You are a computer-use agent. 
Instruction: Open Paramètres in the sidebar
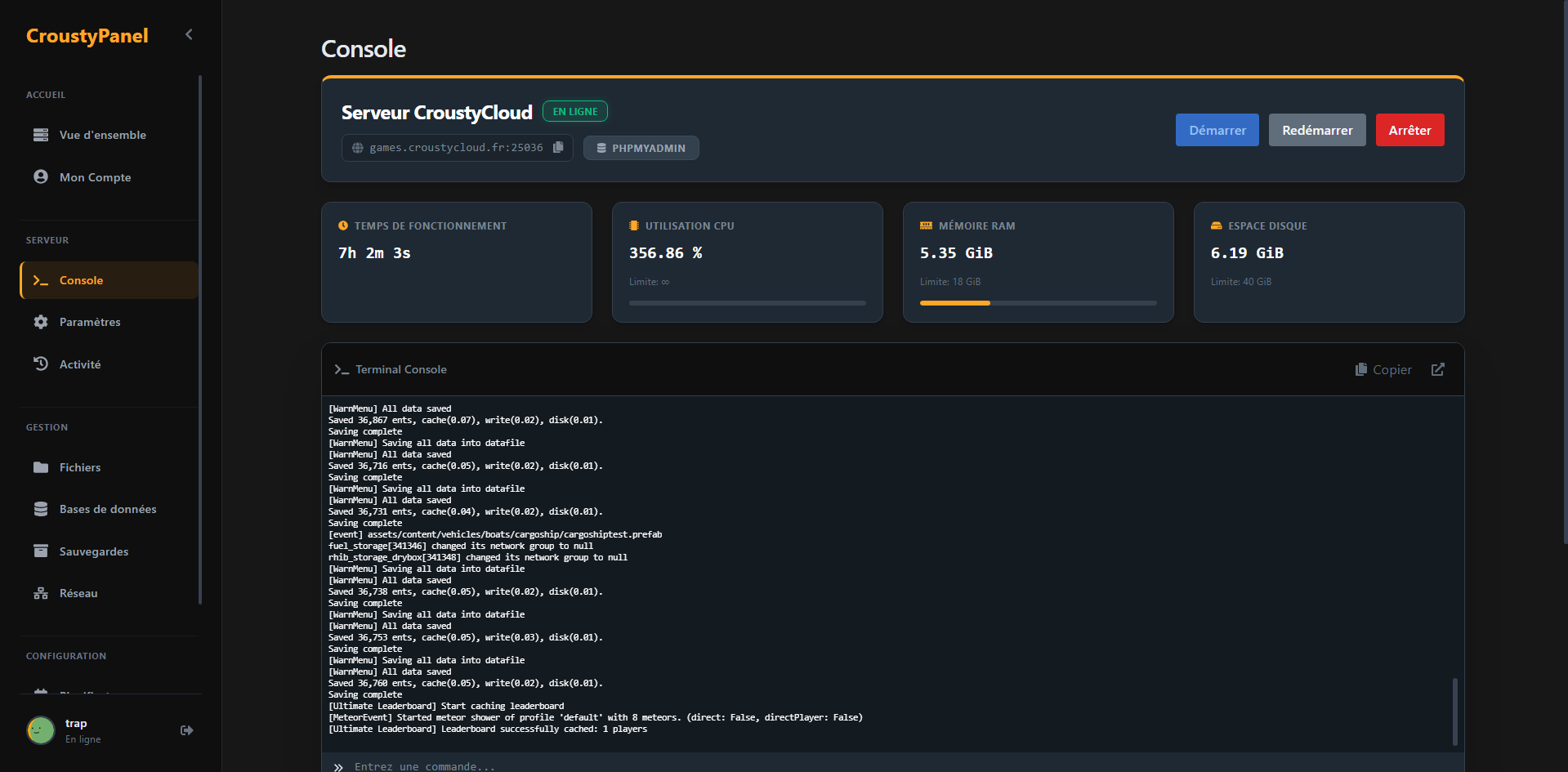(109, 322)
